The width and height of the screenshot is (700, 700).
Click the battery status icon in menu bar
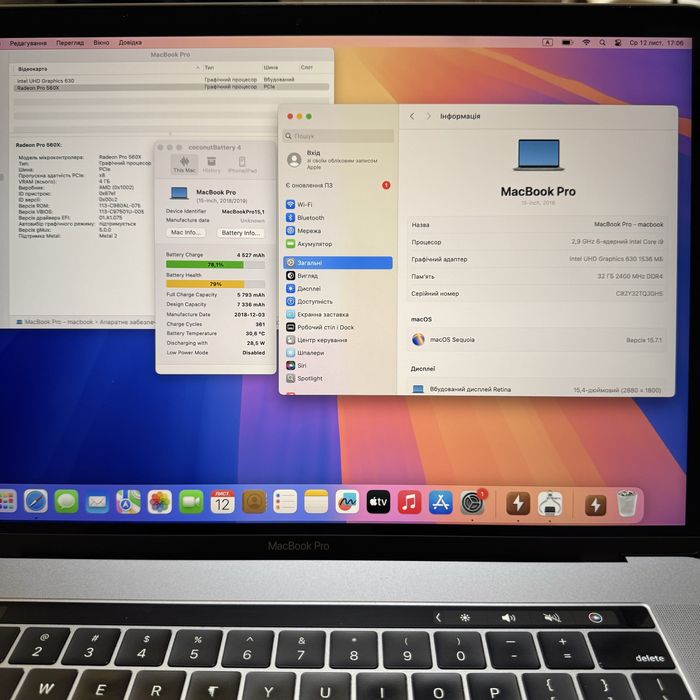[567, 43]
